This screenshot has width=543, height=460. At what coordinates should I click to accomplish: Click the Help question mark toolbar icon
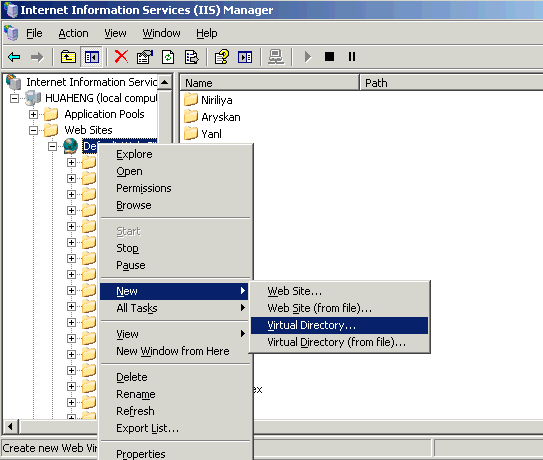click(222, 57)
